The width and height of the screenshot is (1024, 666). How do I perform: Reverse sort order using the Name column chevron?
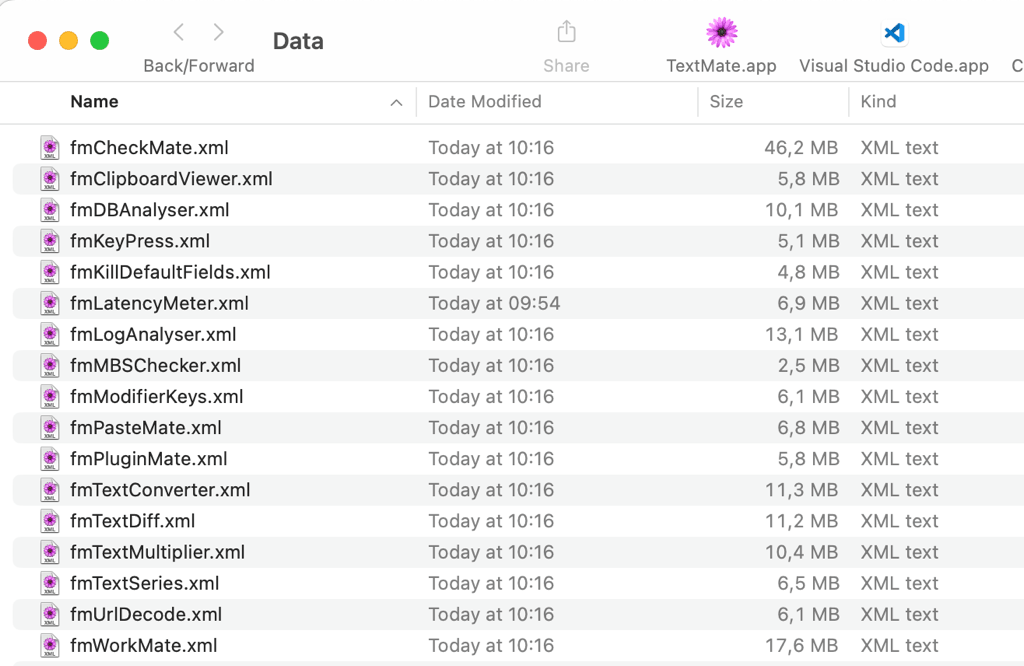(396, 102)
